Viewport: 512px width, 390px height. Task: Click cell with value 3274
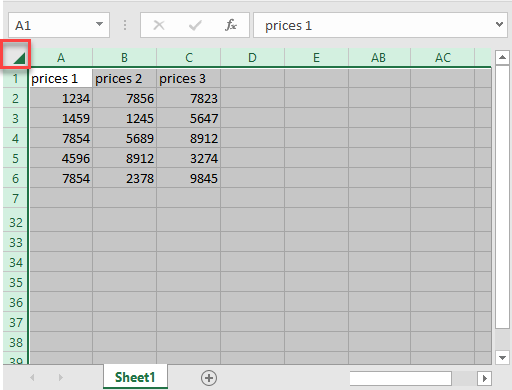pyautogui.click(x=189, y=159)
